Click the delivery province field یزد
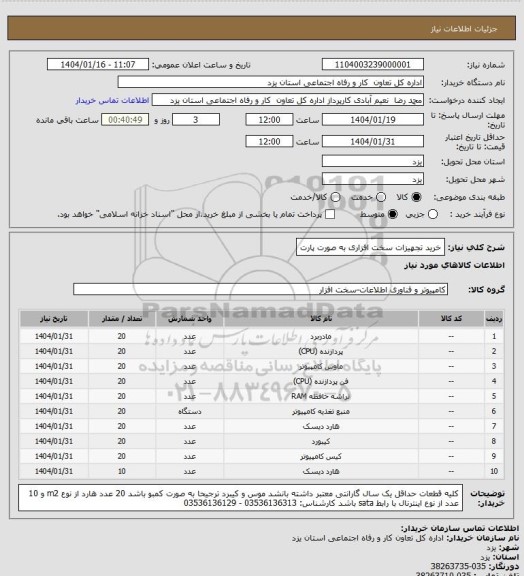524x576 pixels. click(x=373, y=161)
